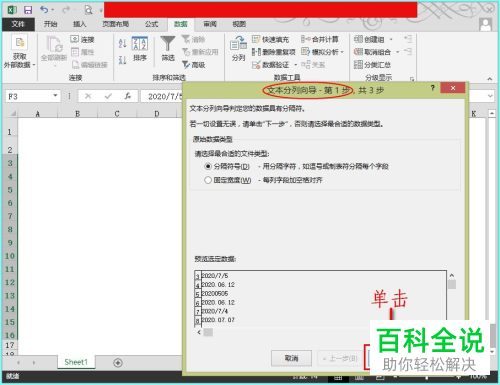Collapse the ribbon with the chevron arrow
Screen dimensions: 500x385
[x=489, y=79]
